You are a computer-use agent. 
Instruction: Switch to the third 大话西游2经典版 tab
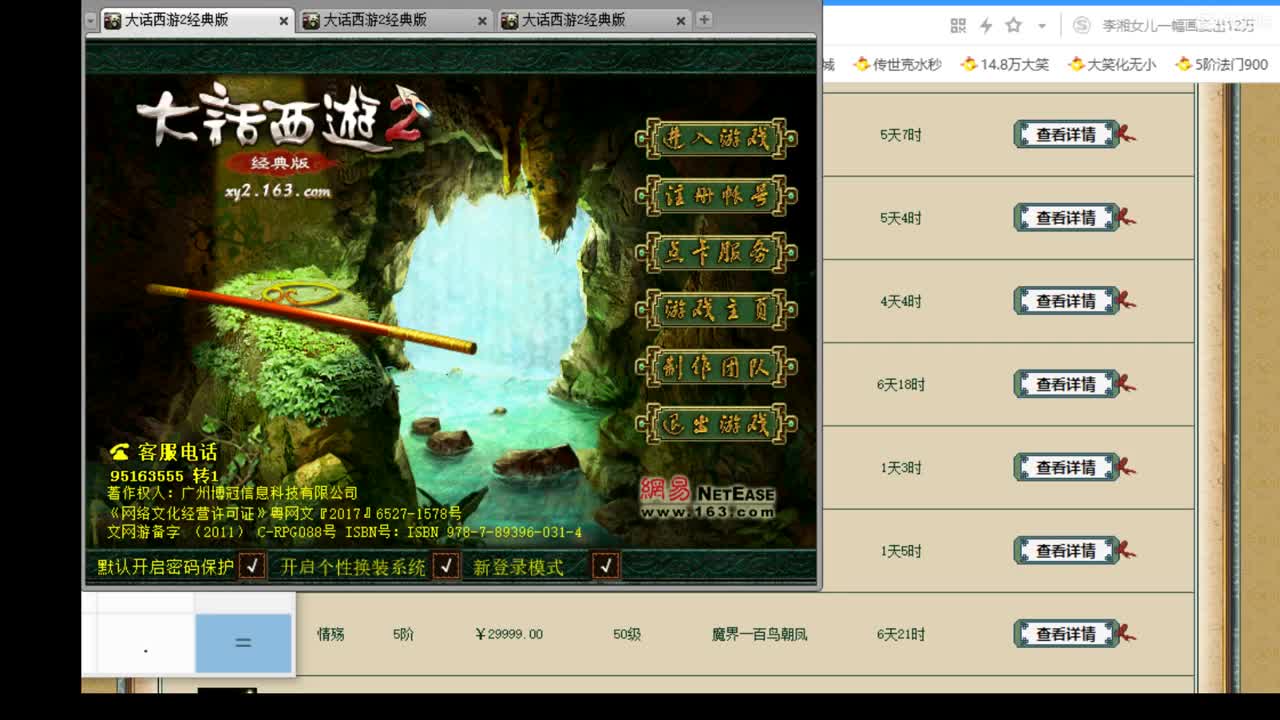[594, 20]
